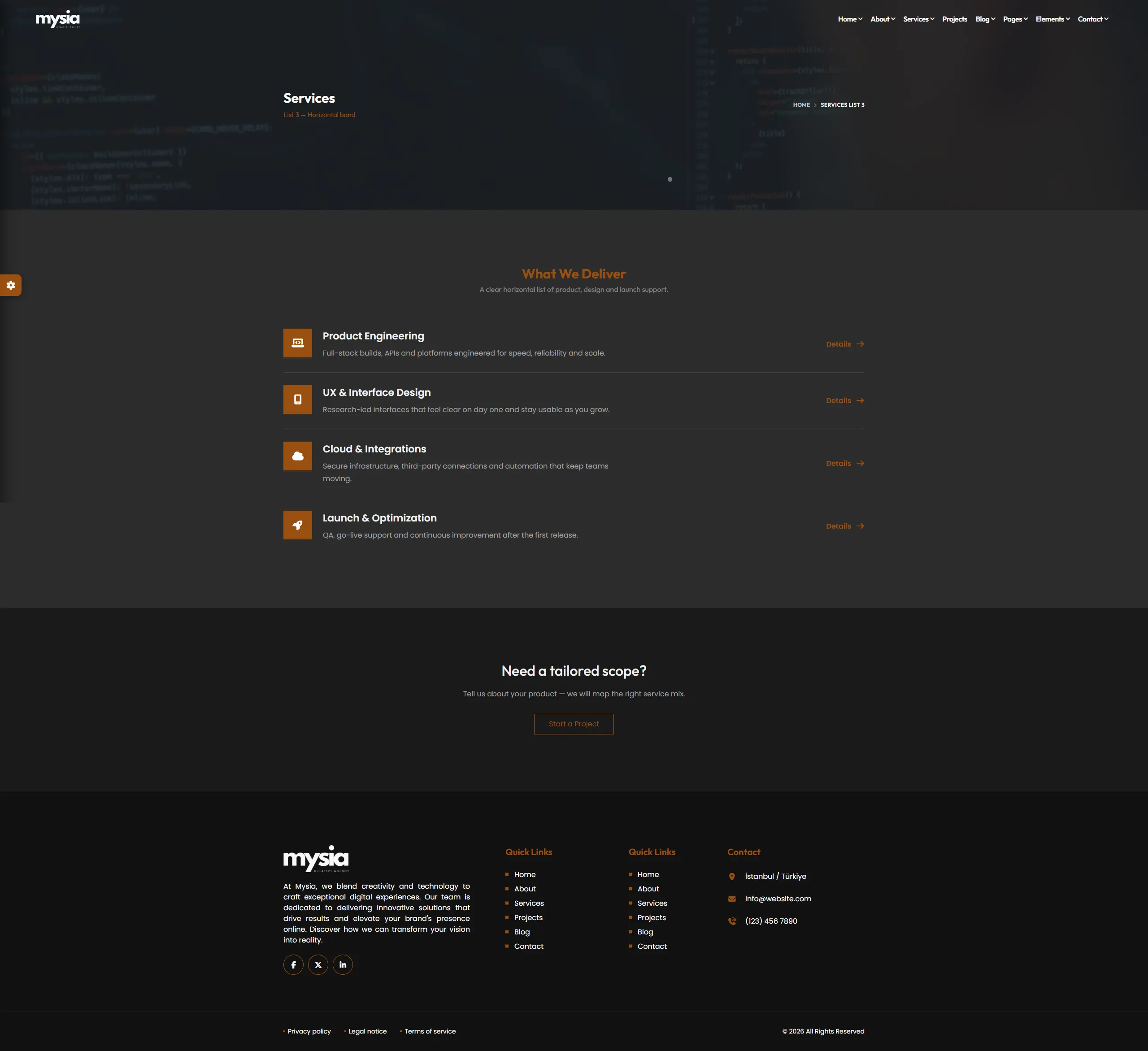Open Services in first Quick Links column
1148x1051 pixels.
pyautogui.click(x=528, y=903)
